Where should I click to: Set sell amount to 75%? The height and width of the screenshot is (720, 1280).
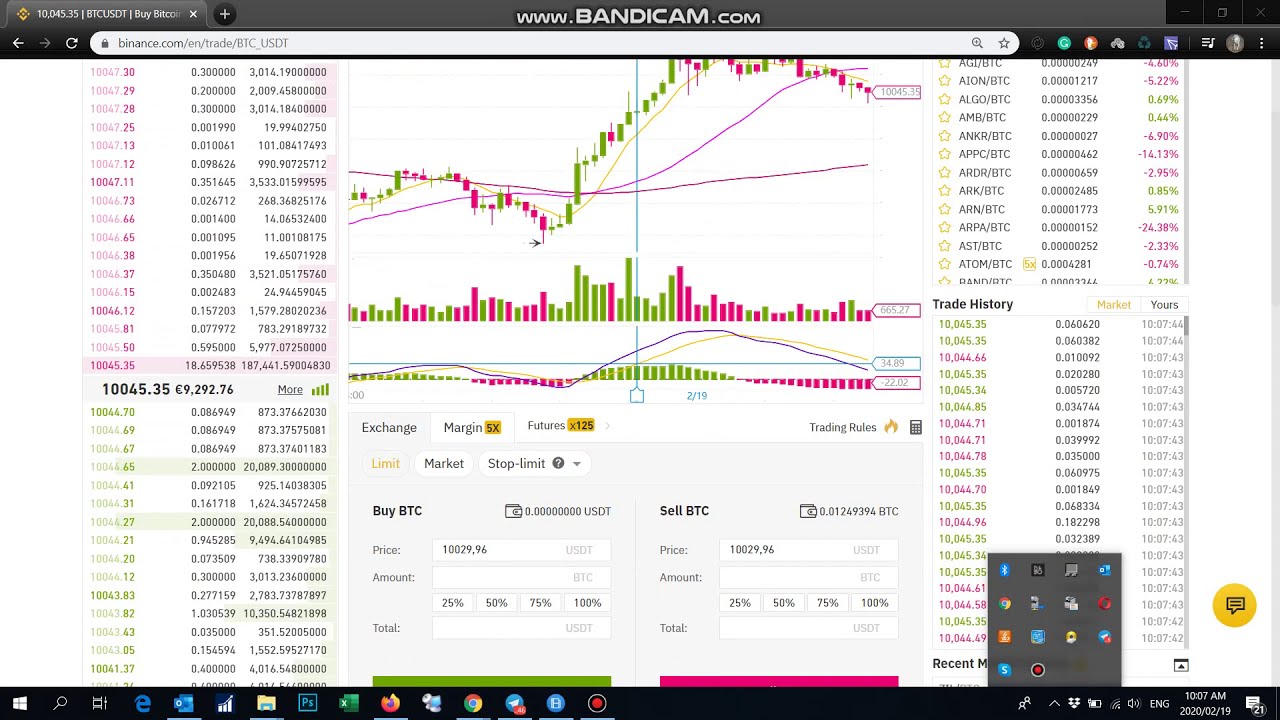[x=827, y=603]
